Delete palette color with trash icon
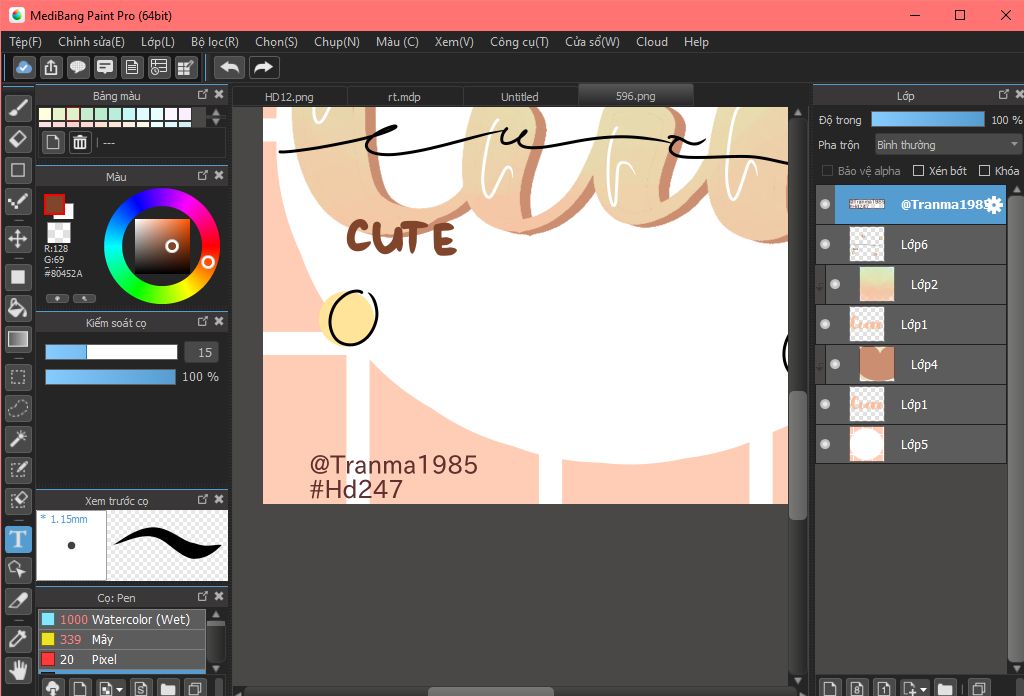Screen dimensions: 1024x696 coord(80,142)
